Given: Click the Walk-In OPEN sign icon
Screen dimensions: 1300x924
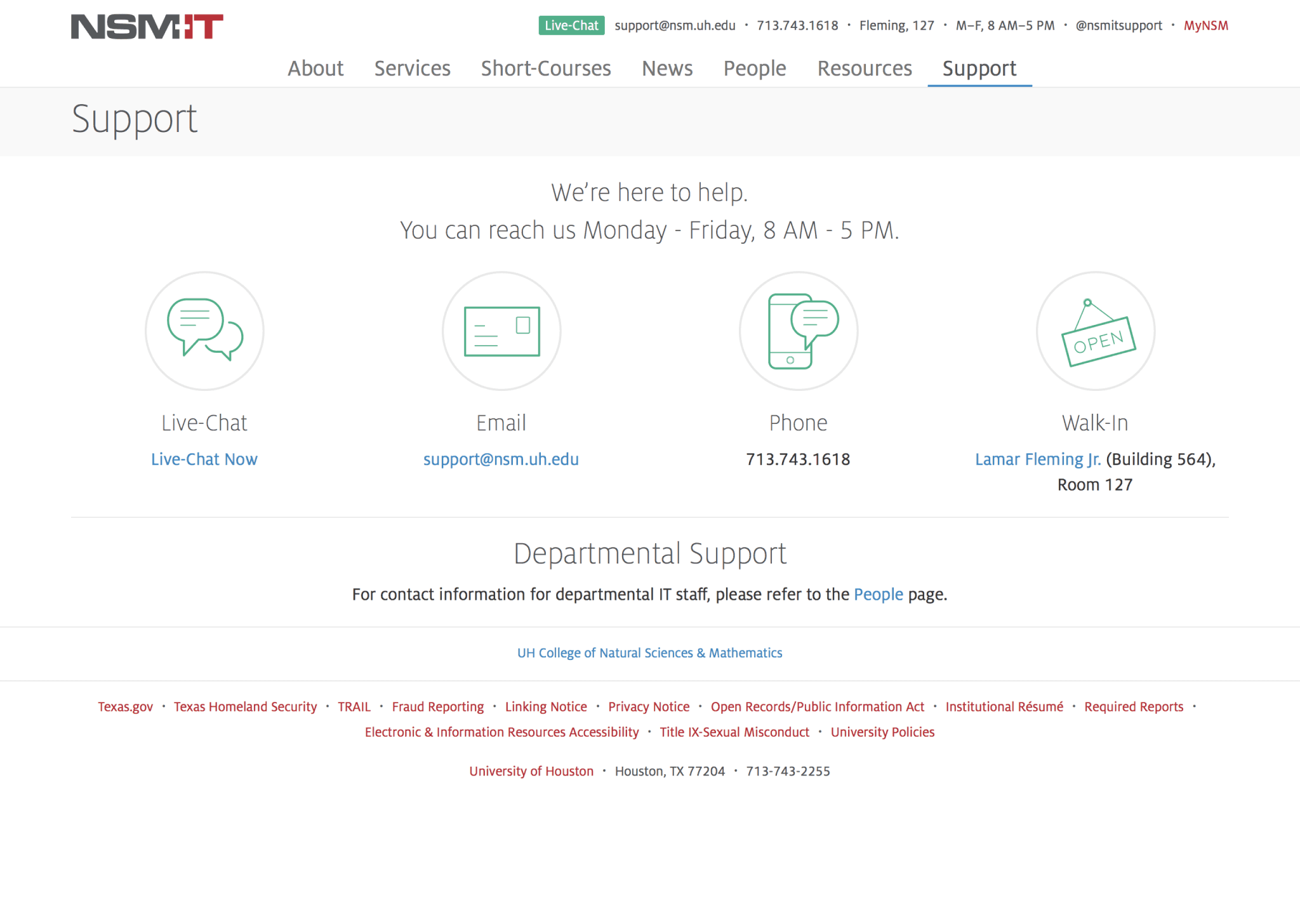Looking at the screenshot, I should pyautogui.click(x=1096, y=331).
